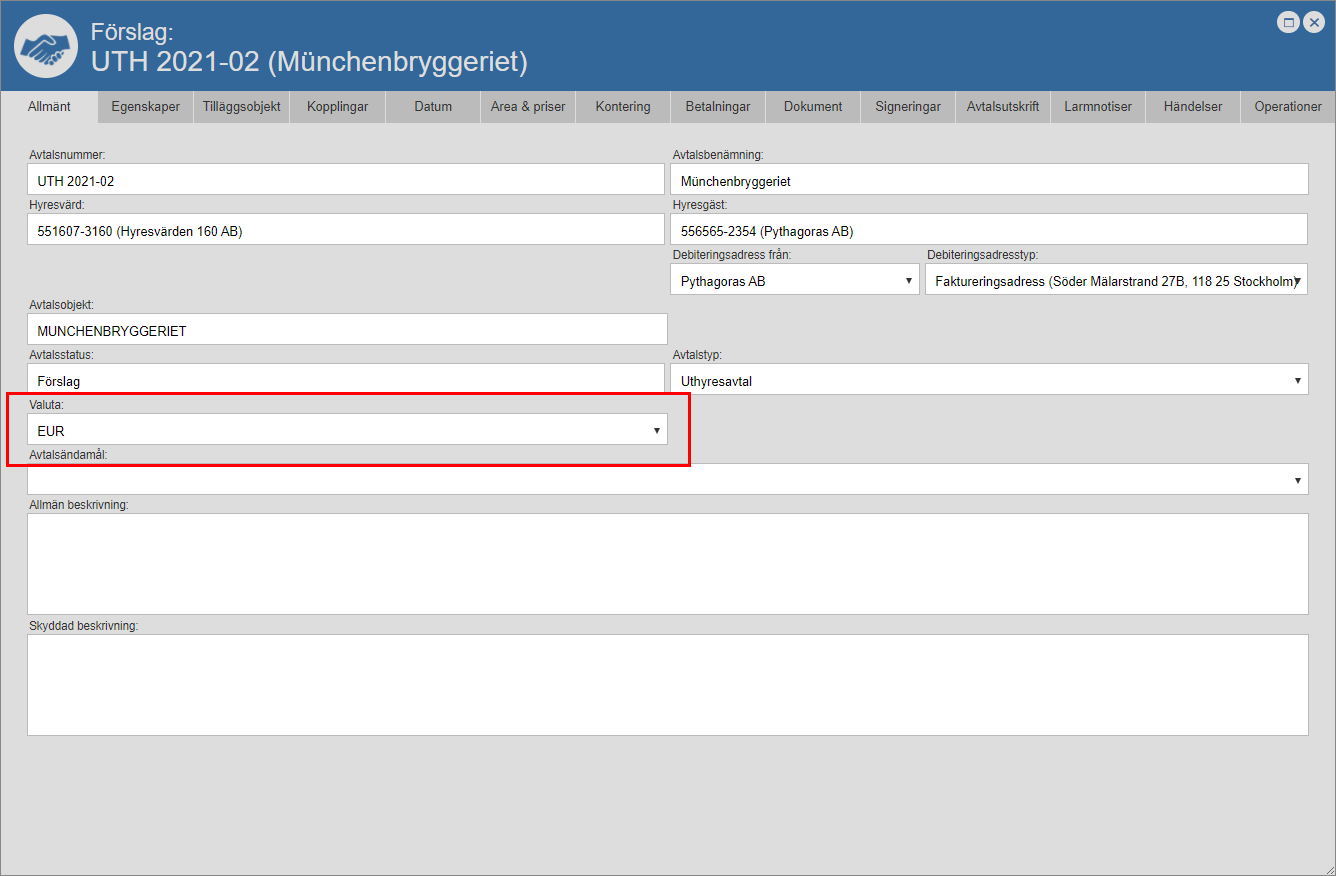Click the handshake agreement icon in header
This screenshot has width=1336, height=876.
point(46,46)
